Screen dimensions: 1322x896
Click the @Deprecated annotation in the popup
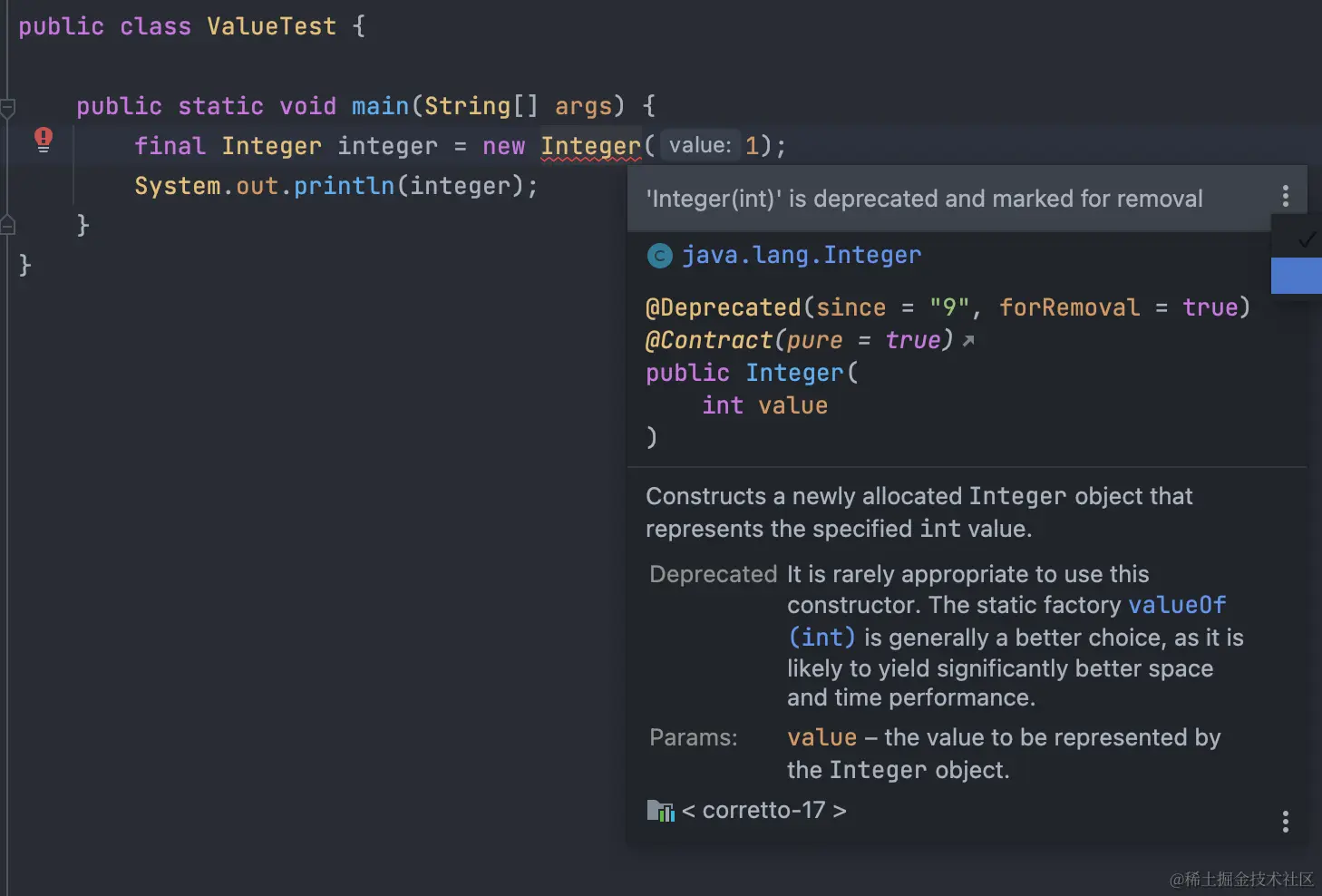tap(723, 307)
